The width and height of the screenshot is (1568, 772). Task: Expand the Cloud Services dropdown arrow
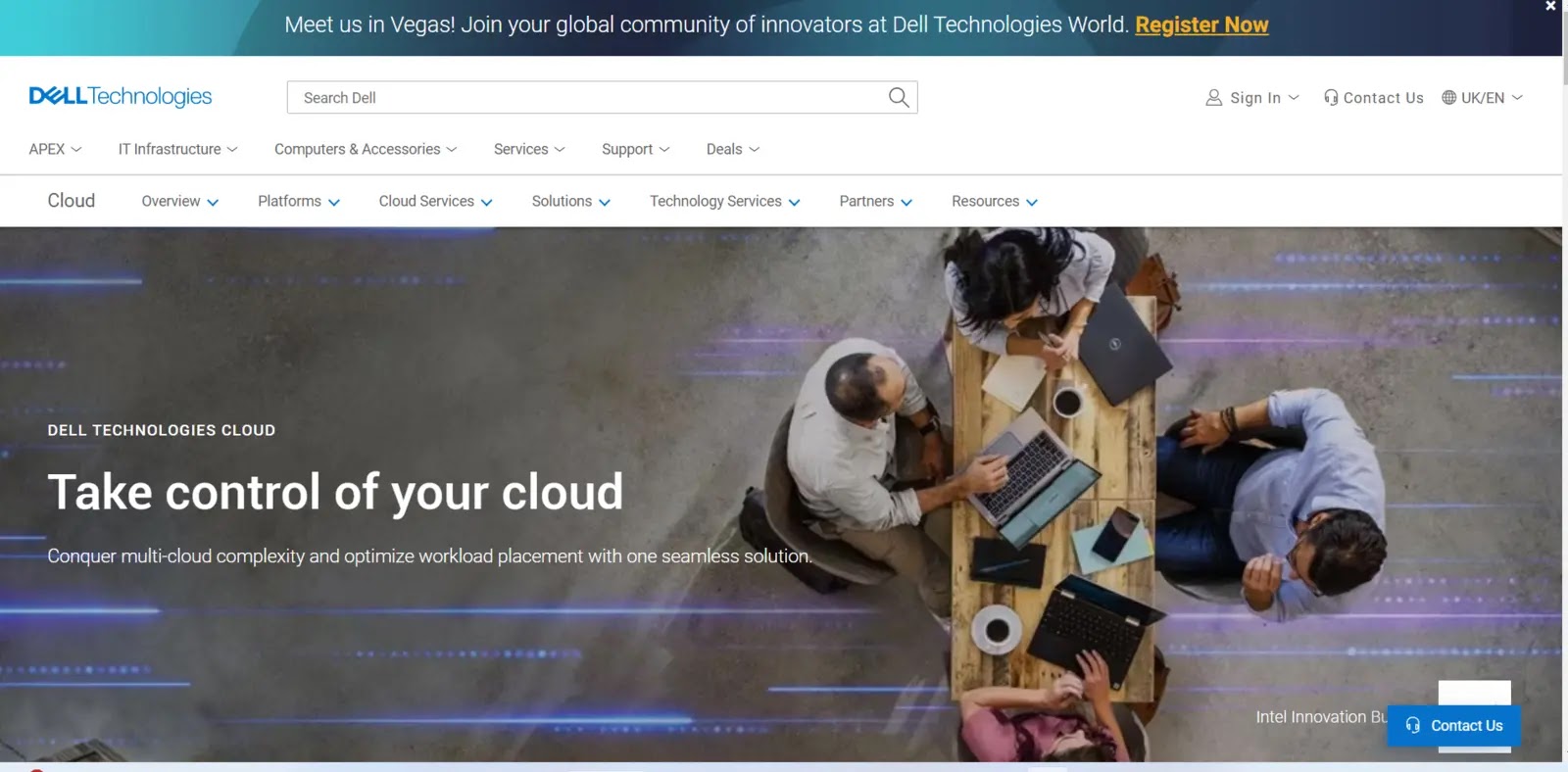(487, 203)
